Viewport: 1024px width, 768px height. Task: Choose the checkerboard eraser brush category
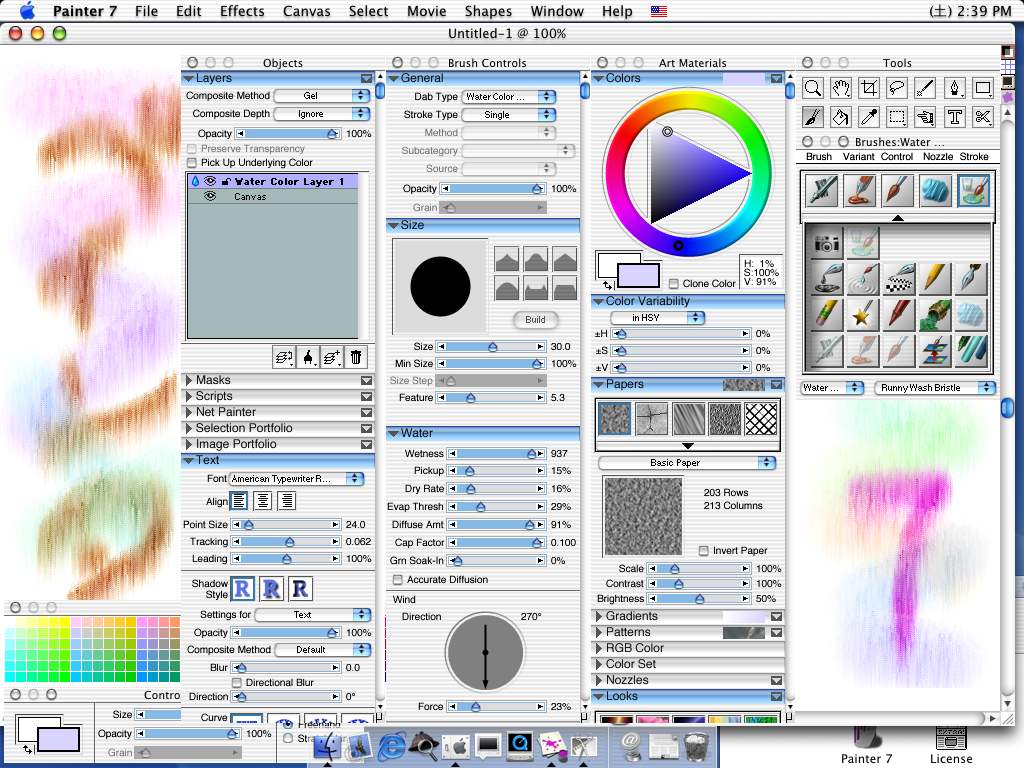[898, 280]
